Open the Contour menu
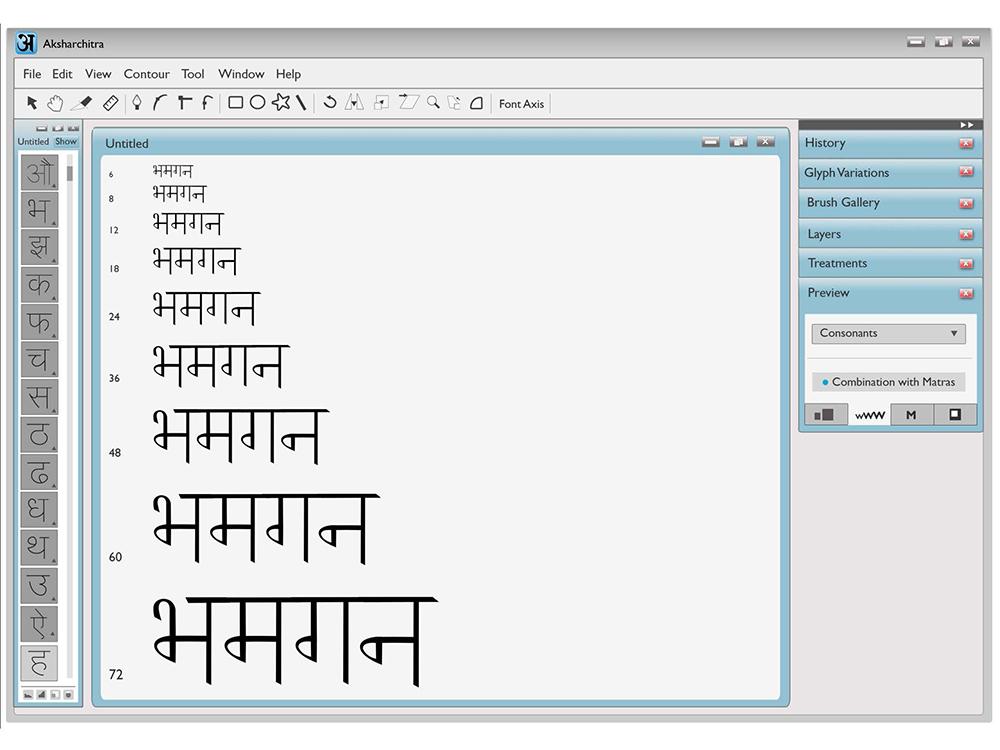1000x750 pixels. 146,74
